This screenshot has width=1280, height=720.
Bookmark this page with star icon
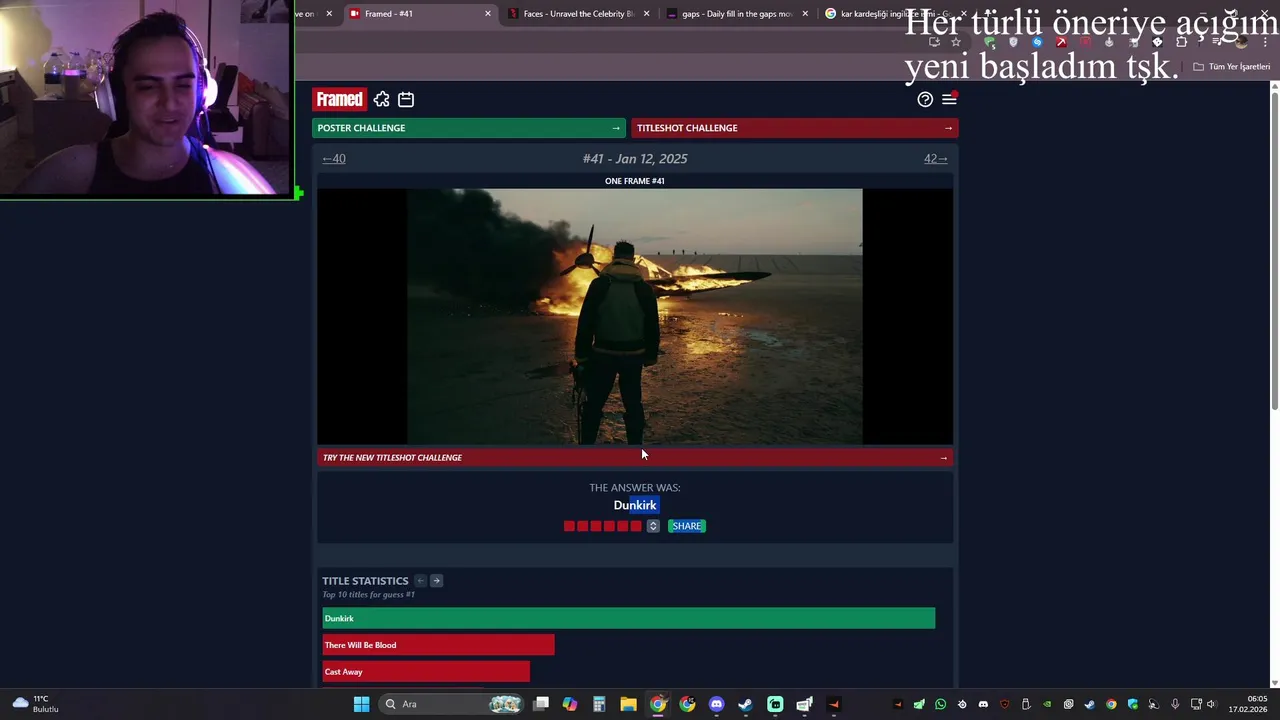pos(956,42)
